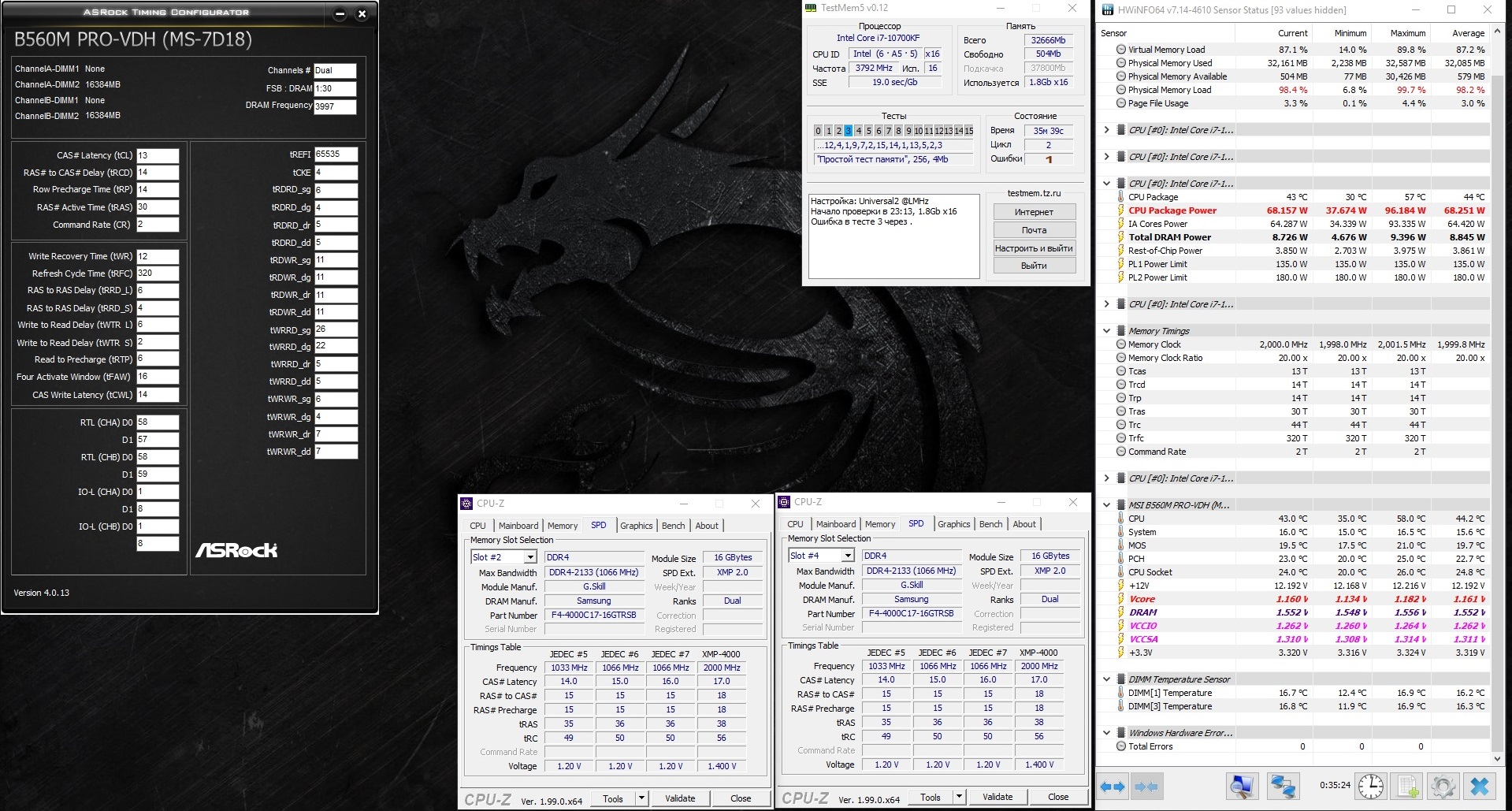Click the CAS# Latency (tCL) value field
The width and height of the screenshot is (1512, 811).
[158, 155]
